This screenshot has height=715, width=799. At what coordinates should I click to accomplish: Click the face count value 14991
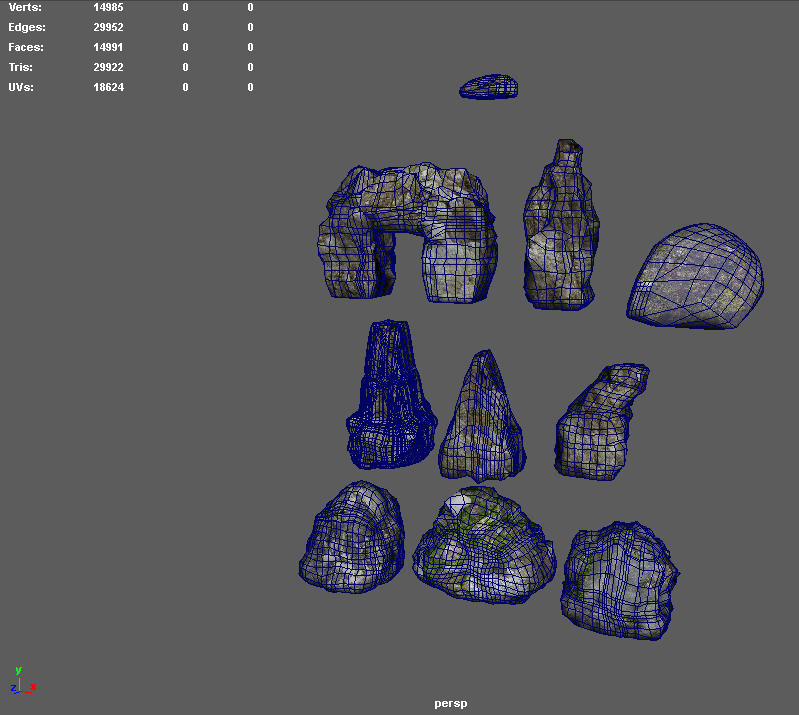click(108, 47)
